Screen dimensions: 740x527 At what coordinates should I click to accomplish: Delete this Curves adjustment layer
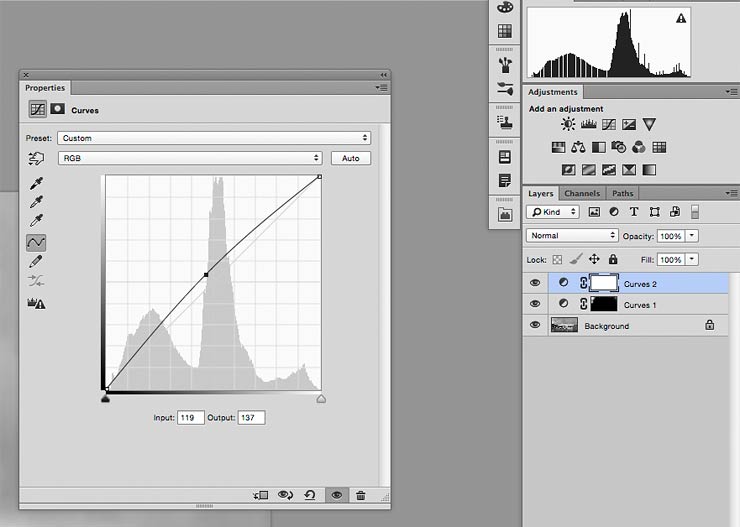coord(361,495)
